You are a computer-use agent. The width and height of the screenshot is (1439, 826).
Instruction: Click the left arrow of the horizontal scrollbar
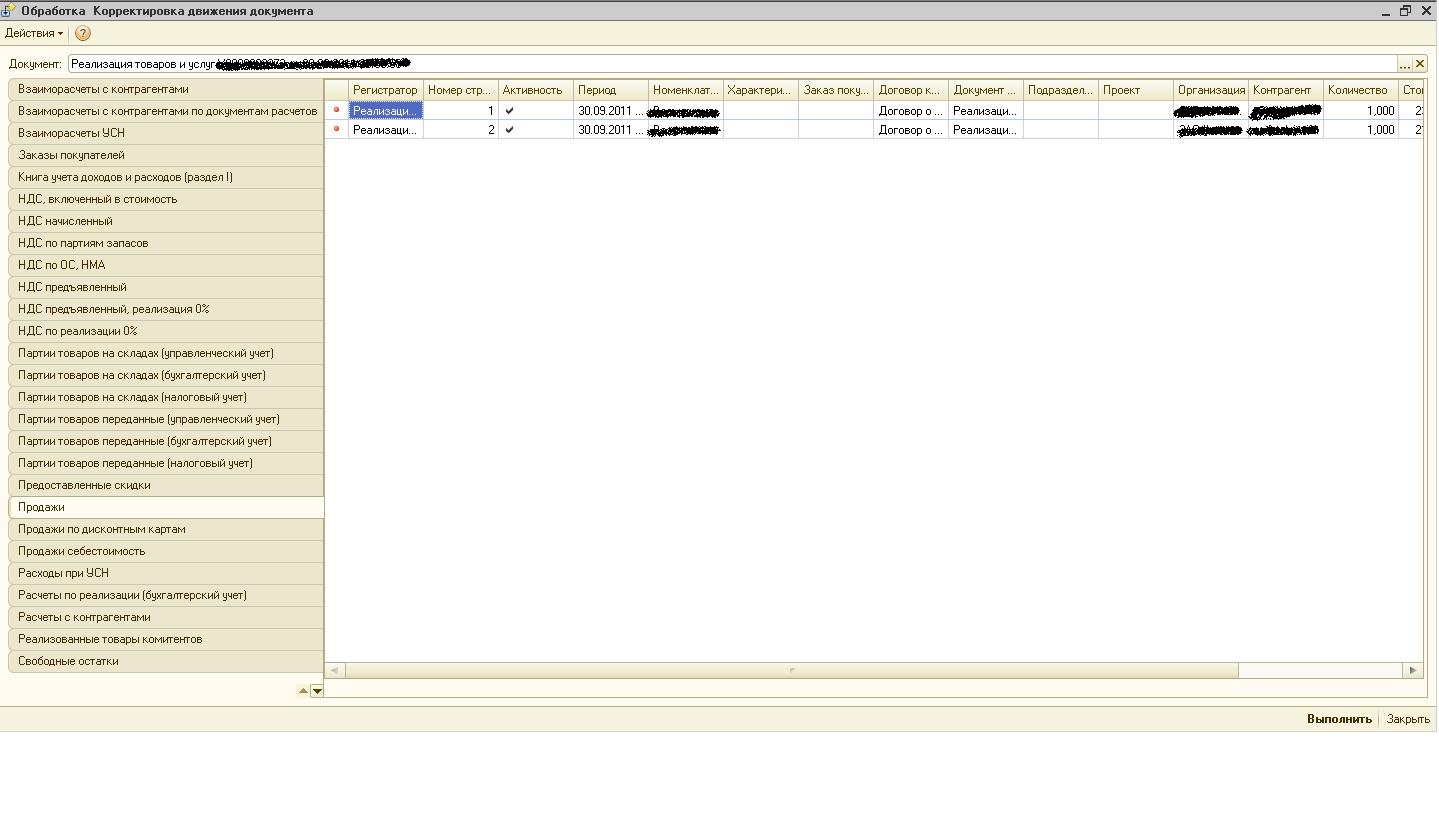pos(334,670)
